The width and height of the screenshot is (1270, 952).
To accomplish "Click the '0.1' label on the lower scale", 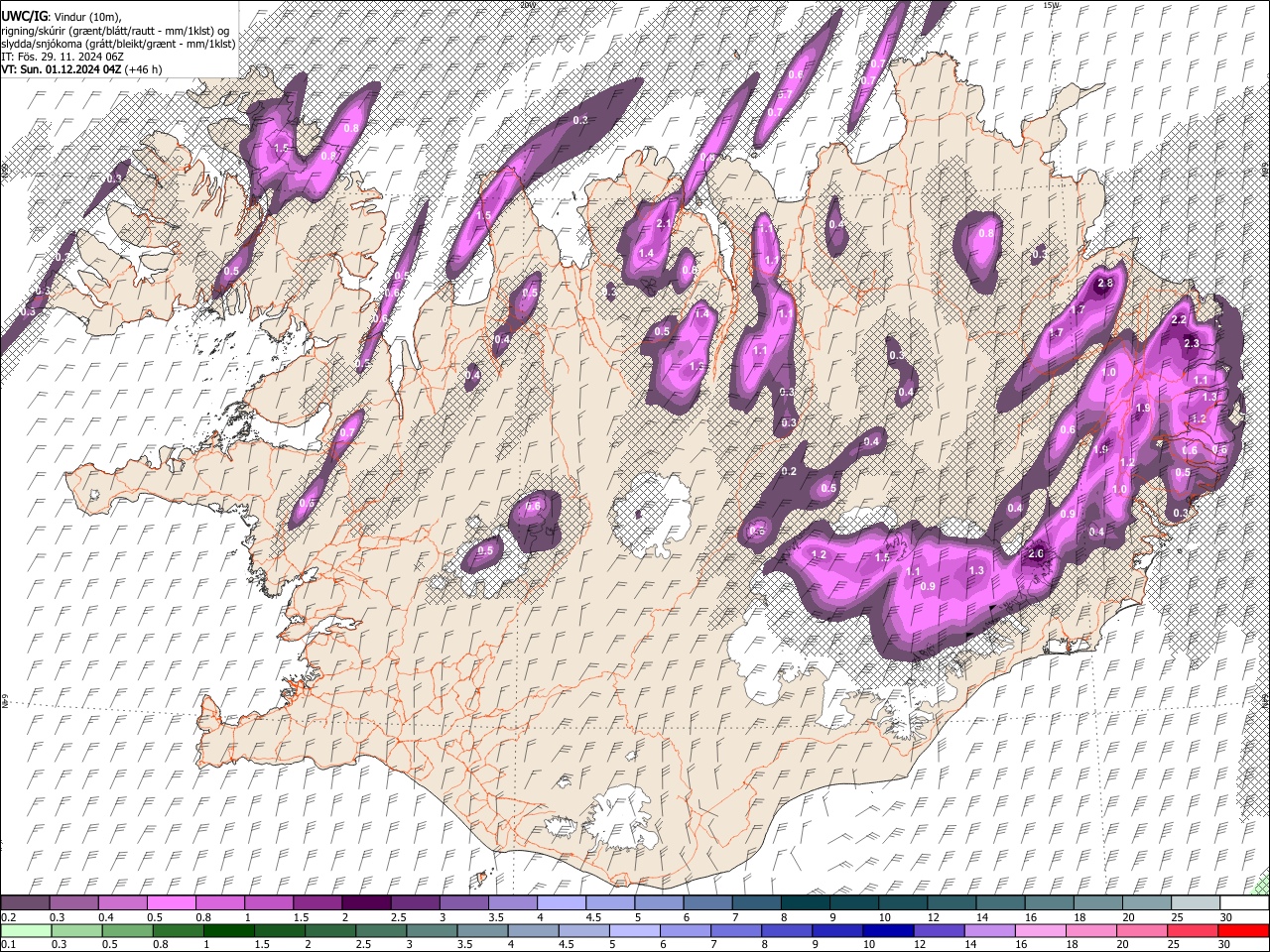I will pyautogui.click(x=8, y=945).
